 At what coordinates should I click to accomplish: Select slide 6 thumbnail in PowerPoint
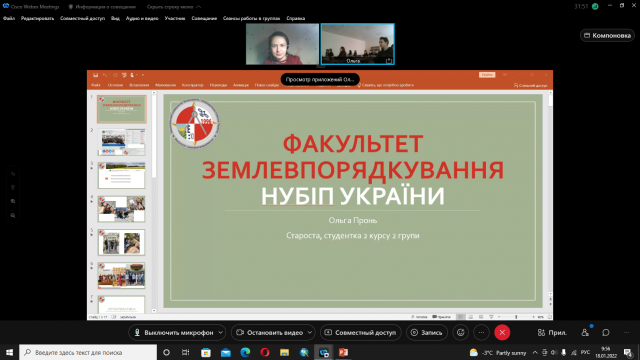(121, 276)
